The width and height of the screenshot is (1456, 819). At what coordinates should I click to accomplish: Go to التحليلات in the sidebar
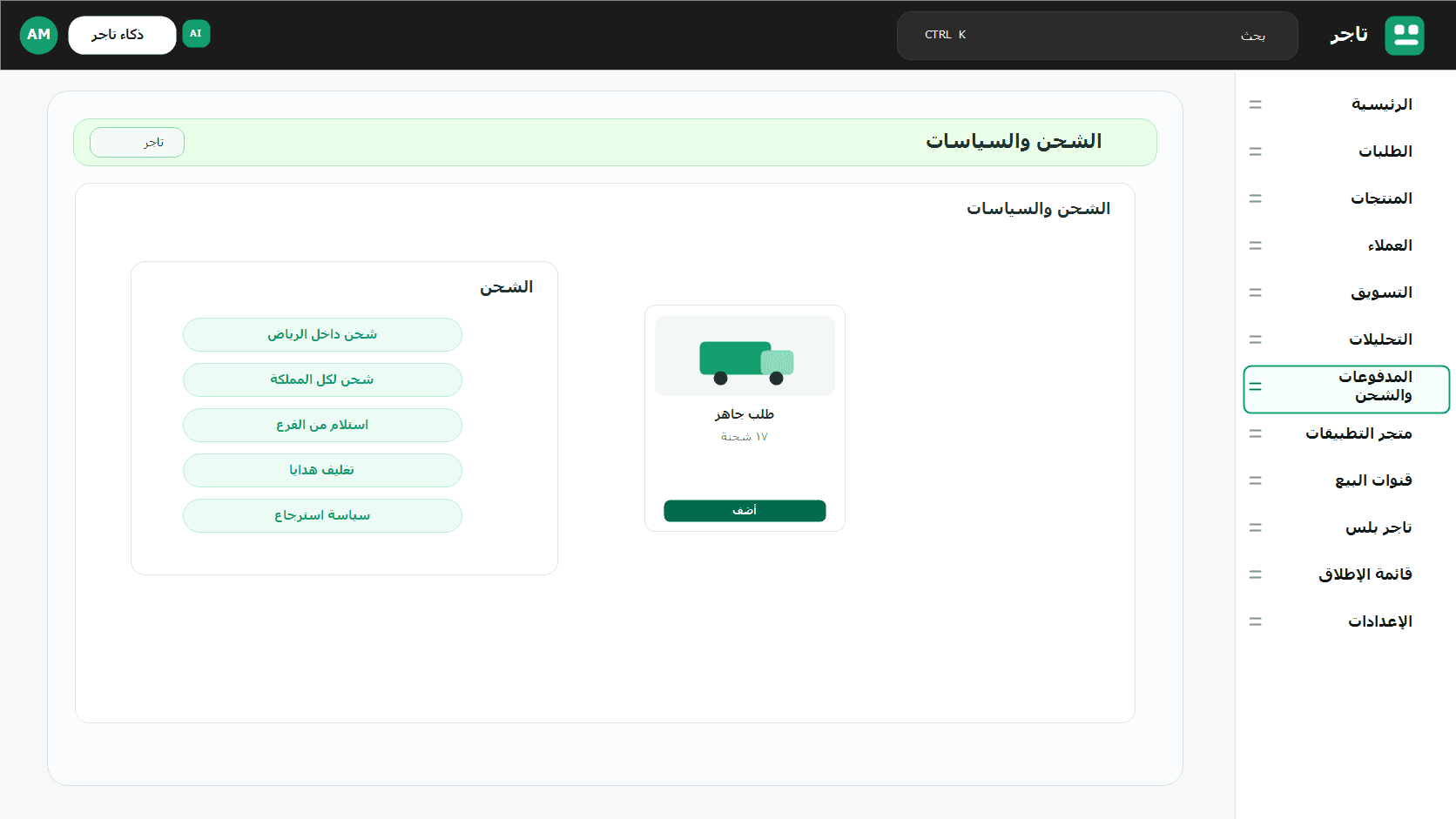pyautogui.click(x=1346, y=339)
